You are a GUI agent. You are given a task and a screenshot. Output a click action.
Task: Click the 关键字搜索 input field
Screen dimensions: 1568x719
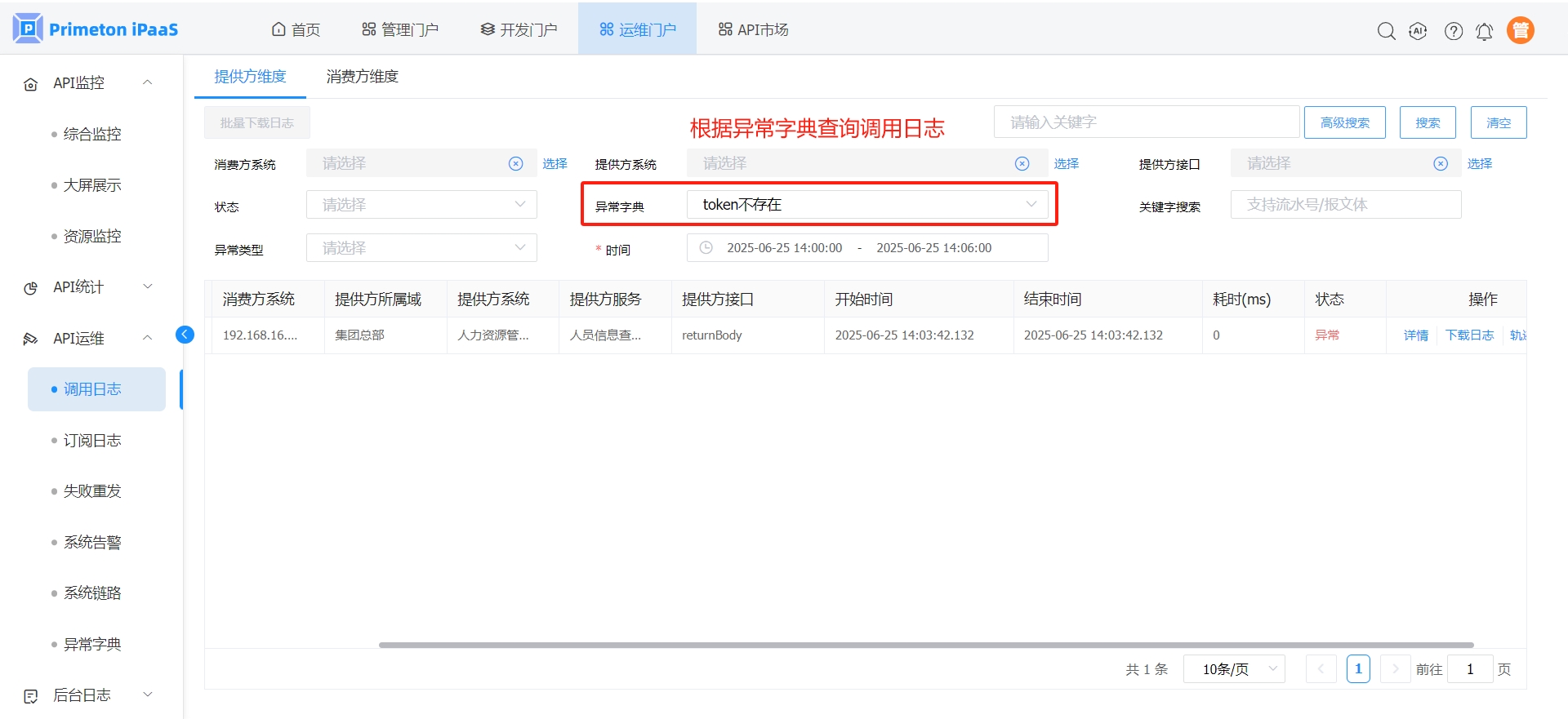(x=1345, y=205)
